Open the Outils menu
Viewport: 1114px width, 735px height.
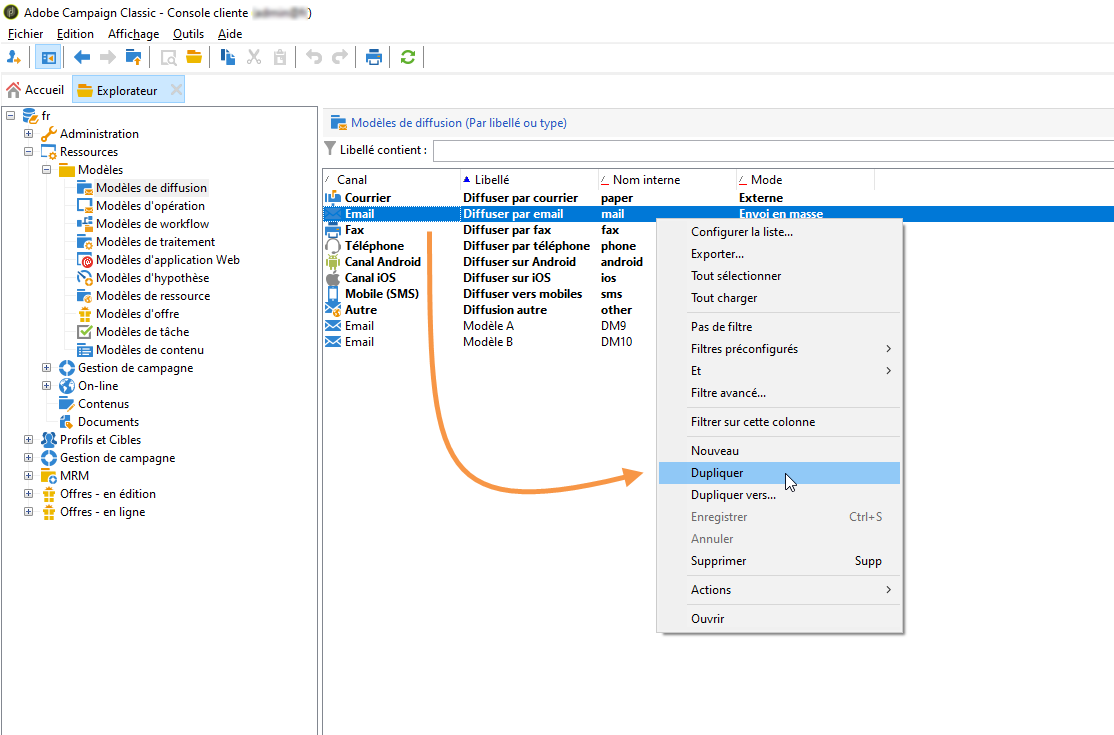pyautogui.click(x=188, y=34)
